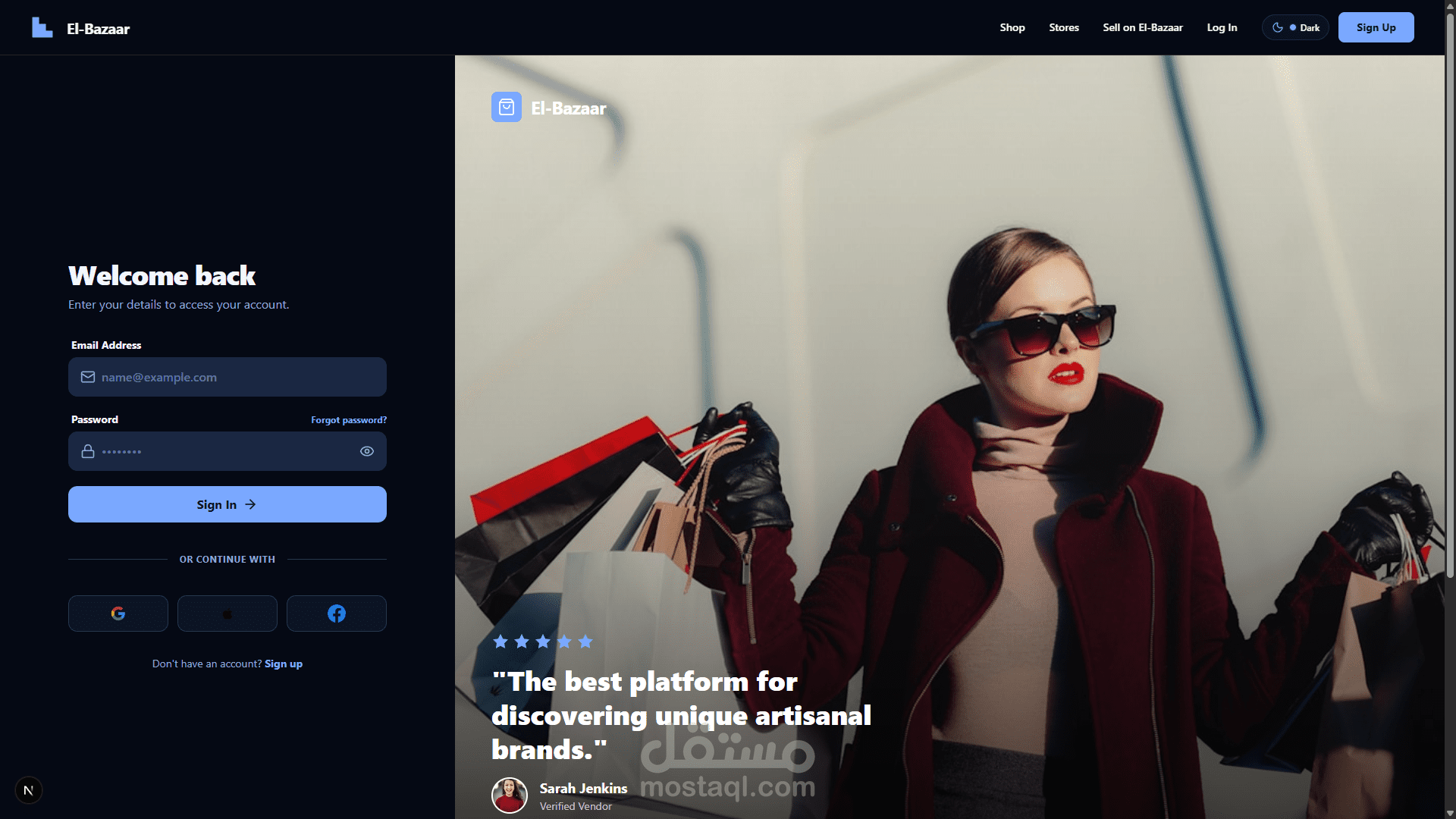
Task: Click the "Sarah Jenkins" name
Action: (583, 789)
